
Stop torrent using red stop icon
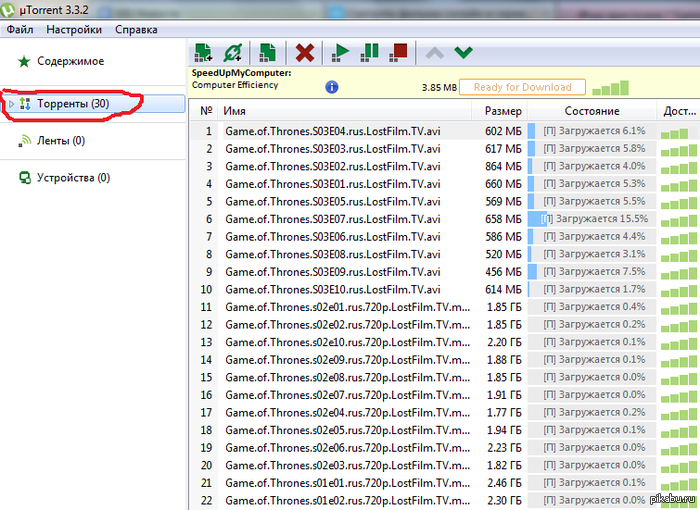tap(399, 52)
